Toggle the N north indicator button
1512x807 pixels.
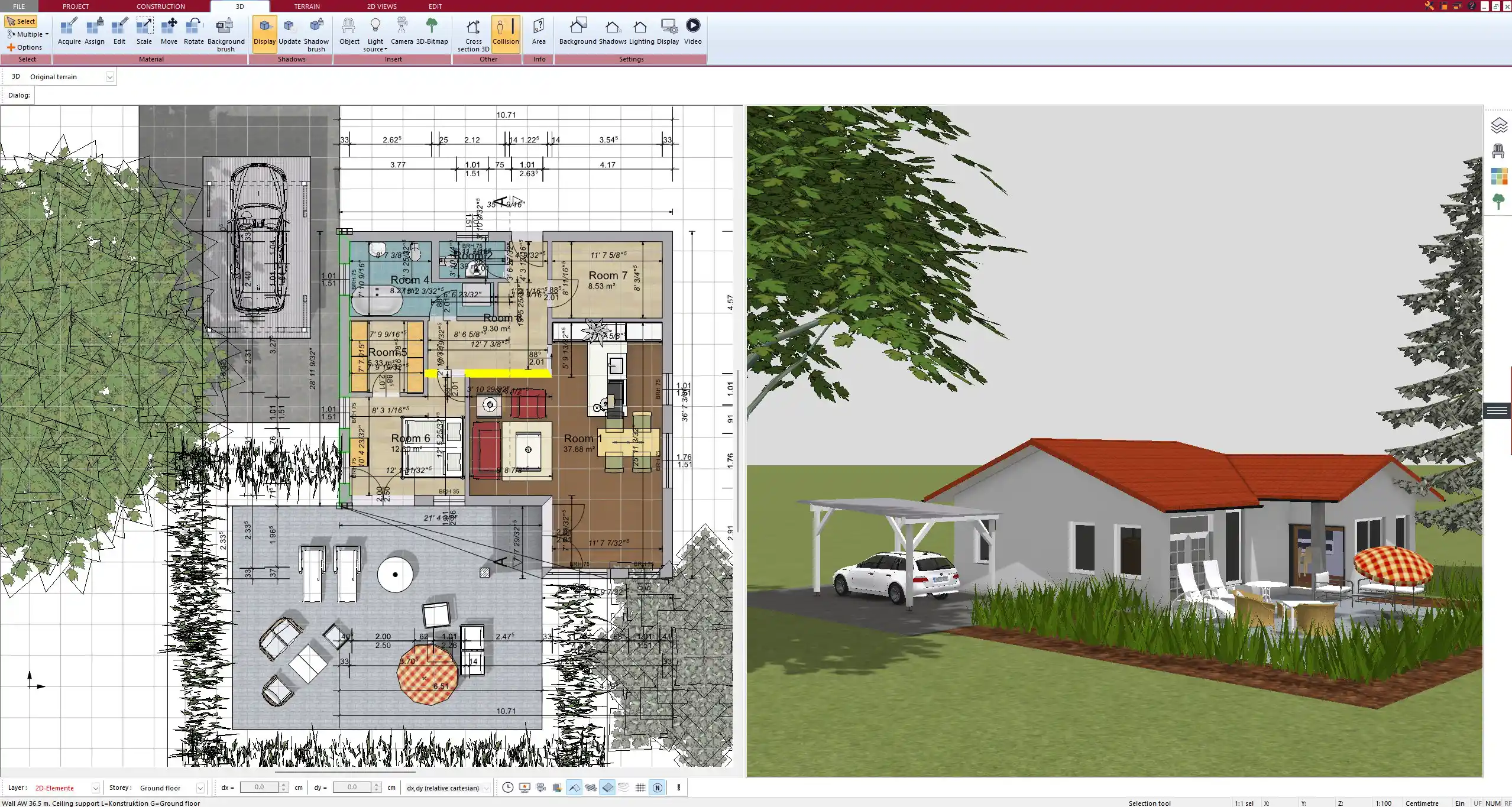click(x=657, y=787)
